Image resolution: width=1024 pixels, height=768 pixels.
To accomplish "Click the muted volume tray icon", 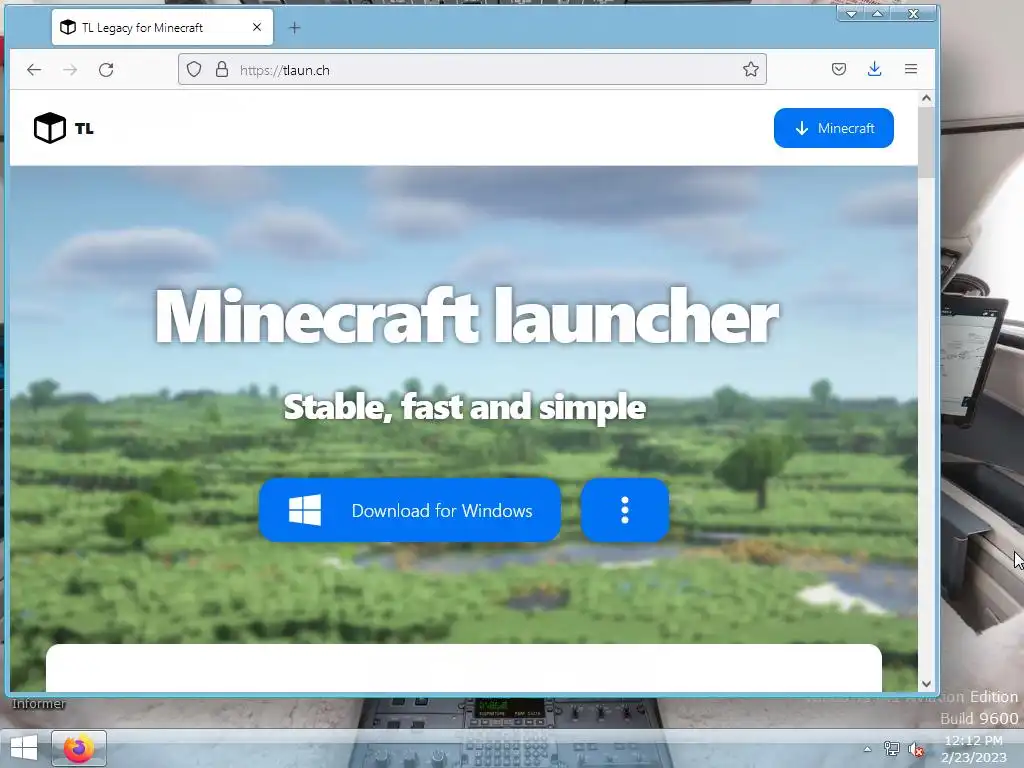I will [916, 749].
